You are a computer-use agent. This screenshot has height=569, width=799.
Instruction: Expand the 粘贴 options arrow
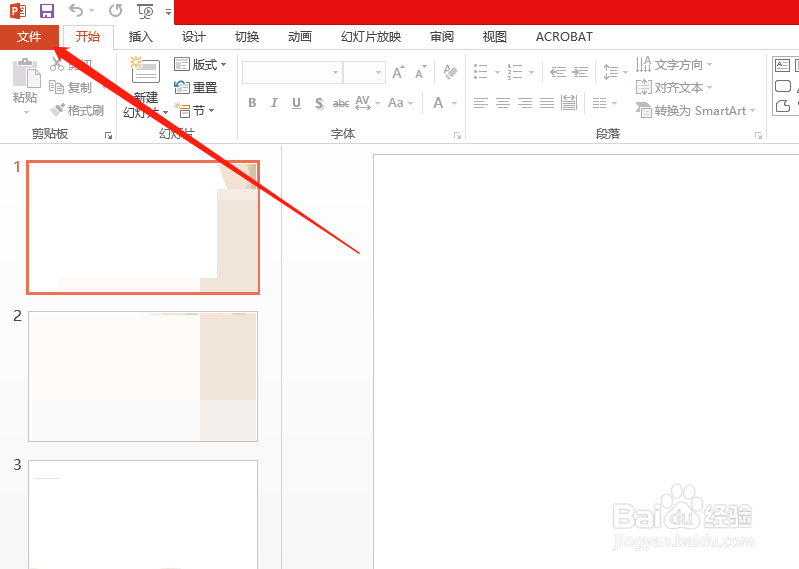(x=25, y=112)
